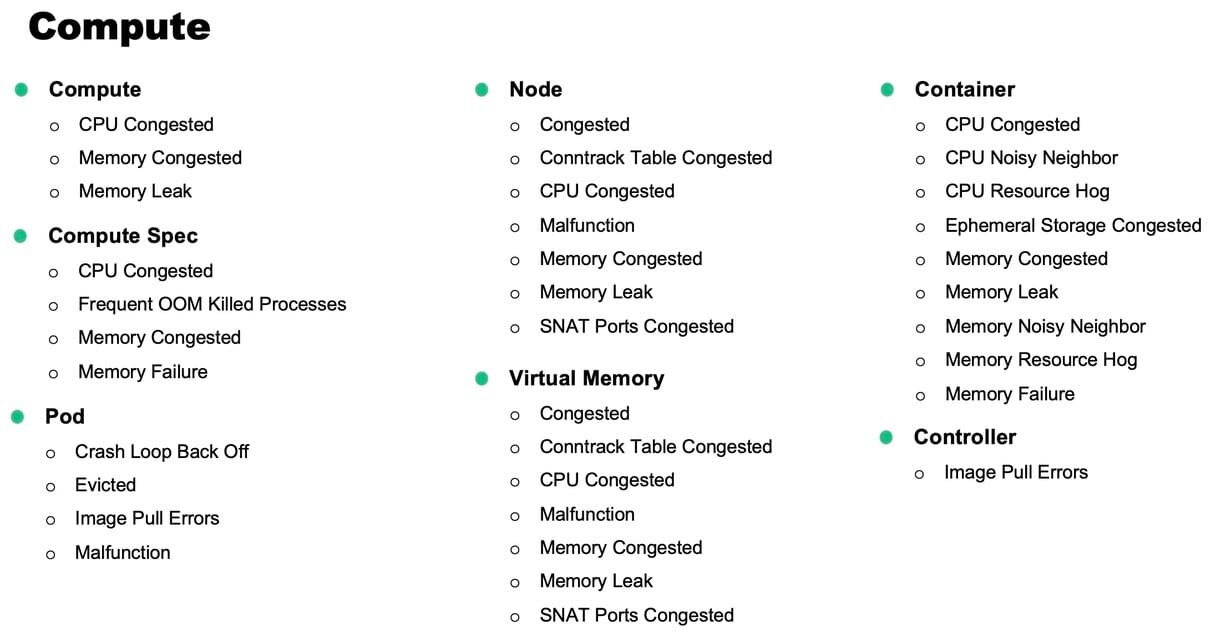The height and width of the screenshot is (641, 1226).
Task: Click Memory Resource Hog under Container
Action: pyautogui.click(x=1041, y=360)
